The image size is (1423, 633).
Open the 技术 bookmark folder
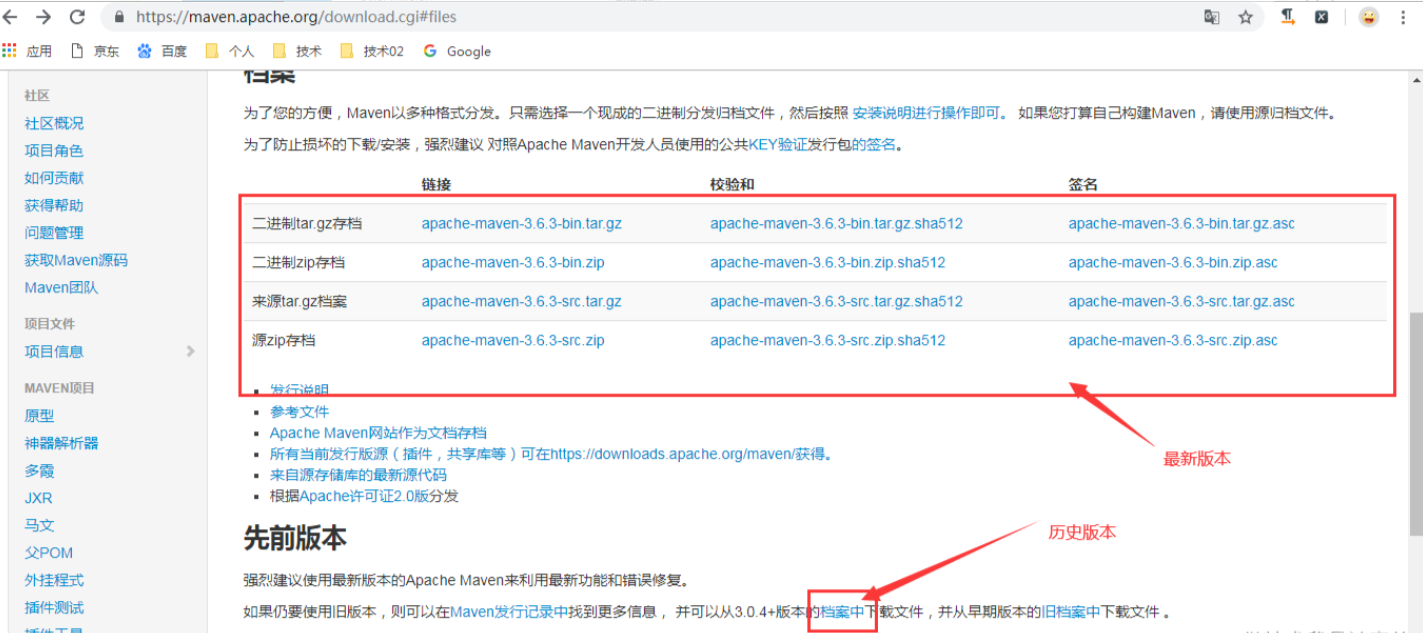pyautogui.click(x=297, y=51)
